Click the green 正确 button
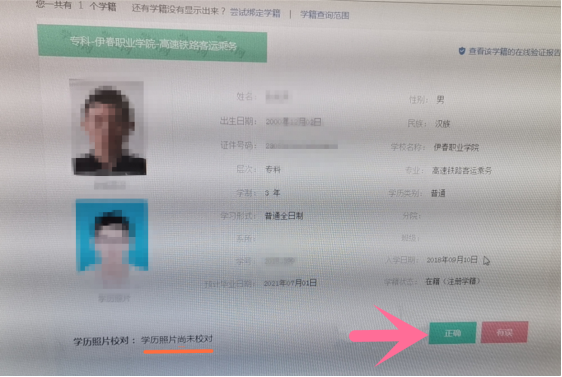The width and height of the screenshot is (562, 377). (453, 333)
